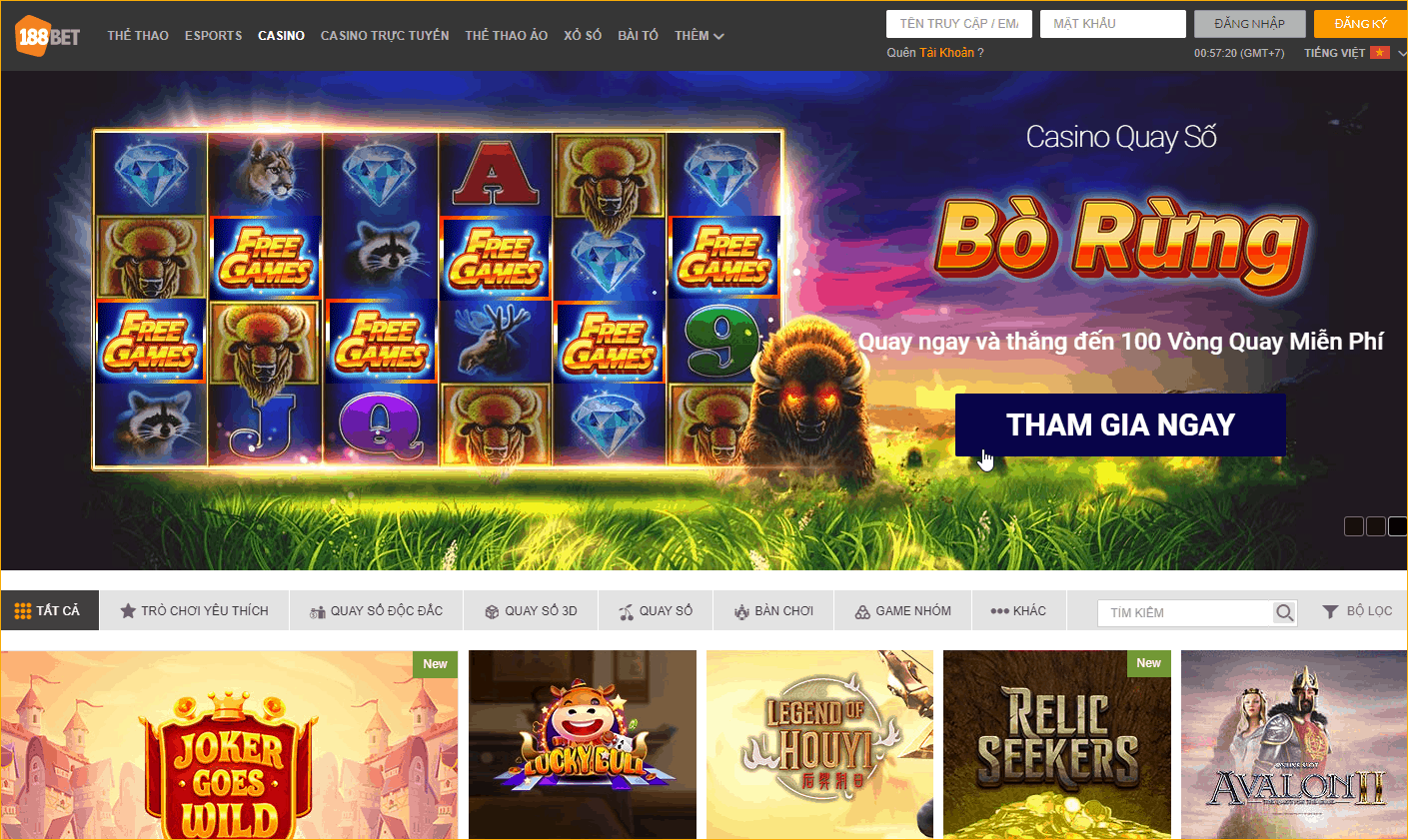
Task: Click the ĐĂNG KÝ register button
Action: (x=1360, y=24)
